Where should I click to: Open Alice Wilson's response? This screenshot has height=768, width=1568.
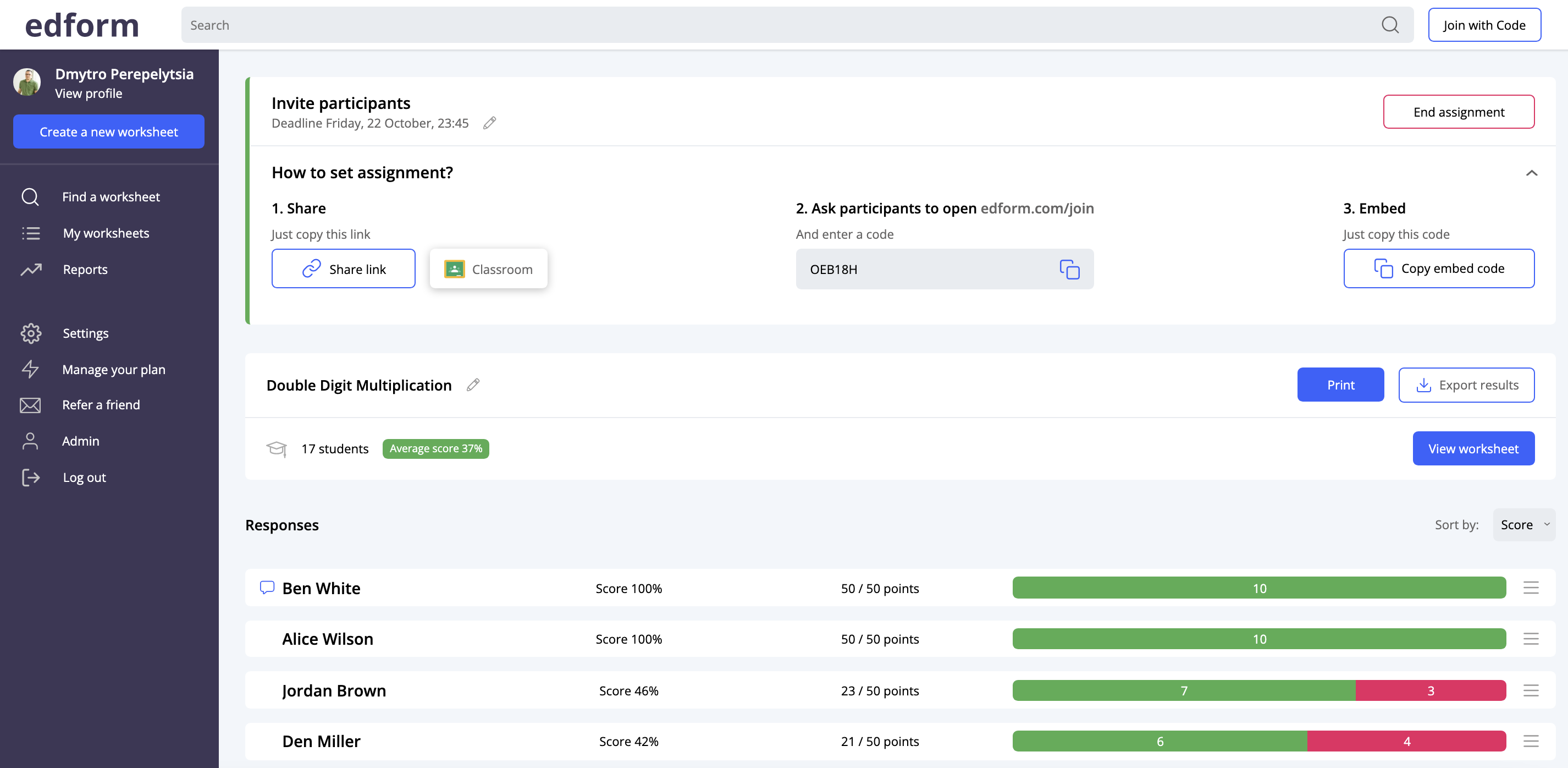328,639
